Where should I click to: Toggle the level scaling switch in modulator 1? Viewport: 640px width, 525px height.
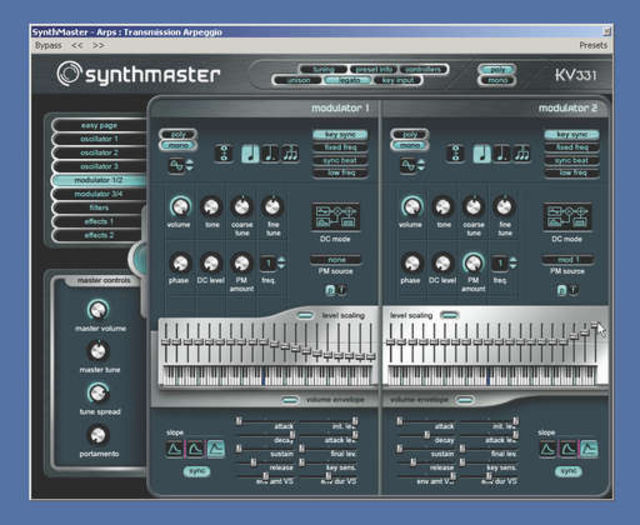pyautogui.click(x=305, y=315)
